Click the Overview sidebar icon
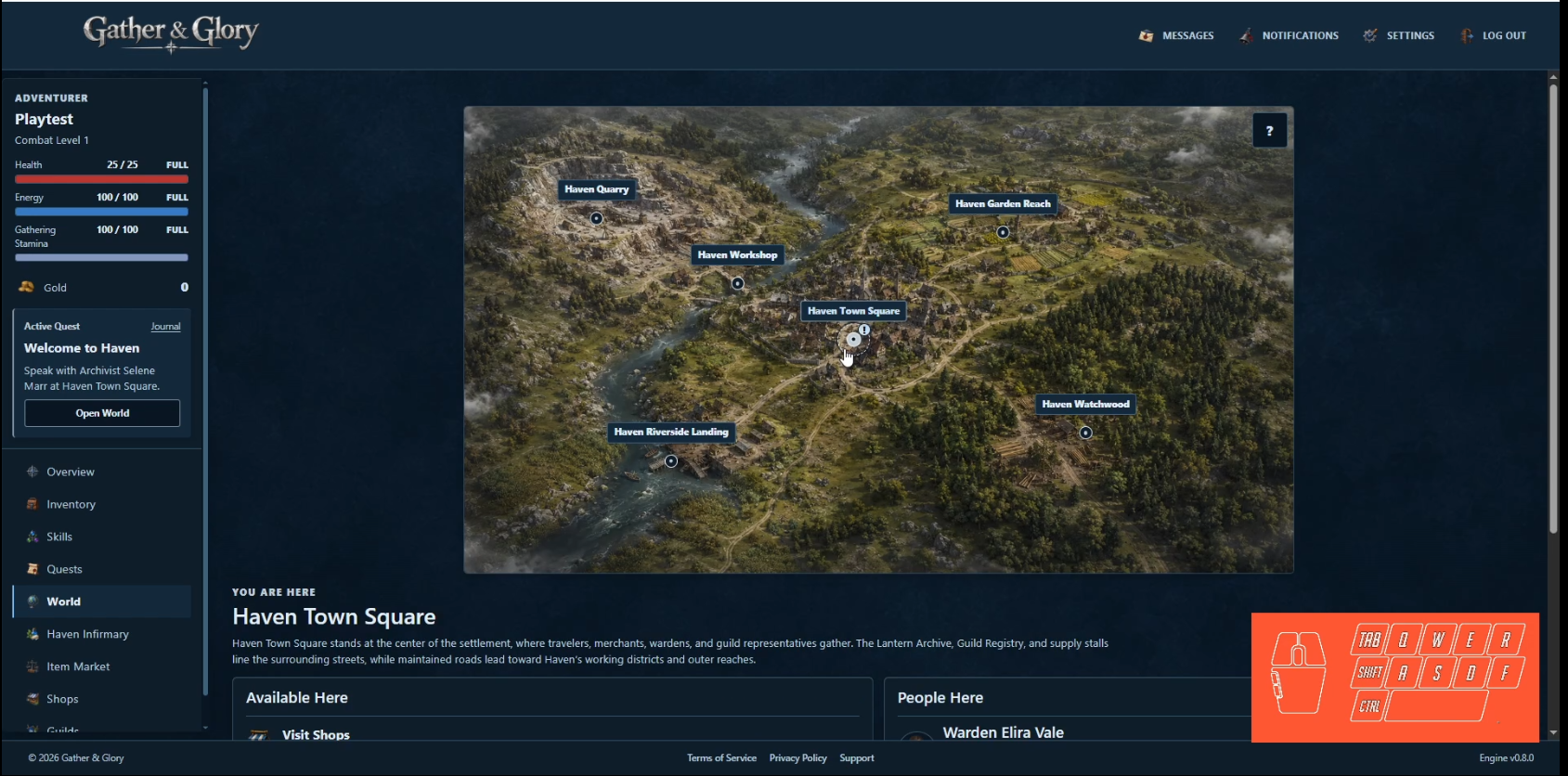 click(x=32, y=472)
